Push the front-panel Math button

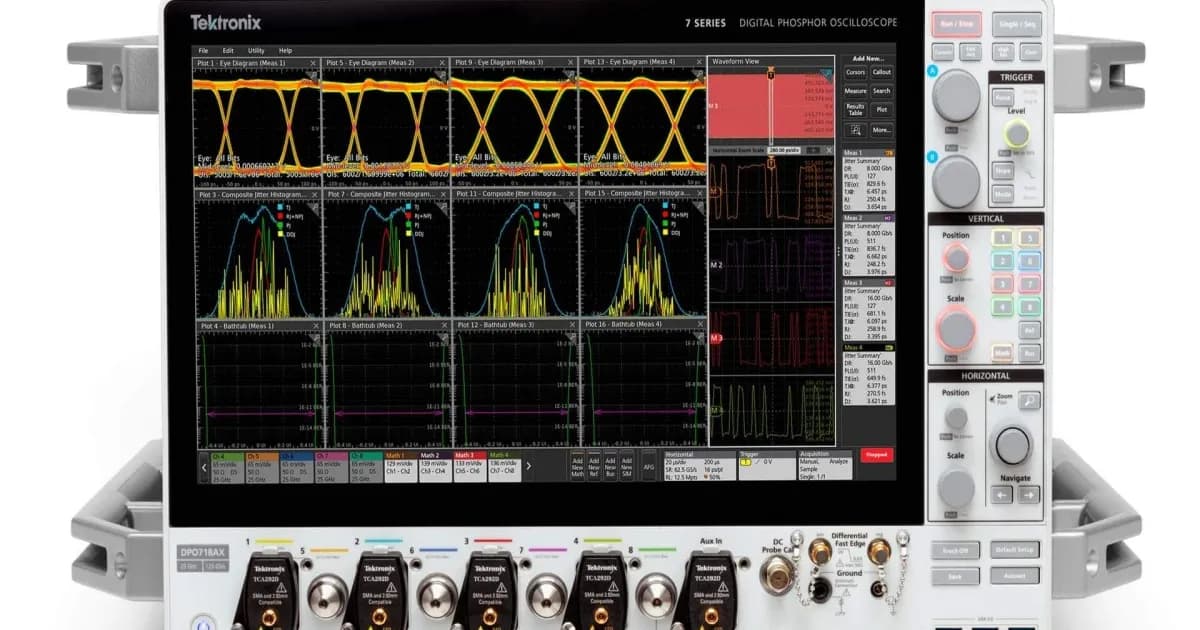coord(1002,352)
